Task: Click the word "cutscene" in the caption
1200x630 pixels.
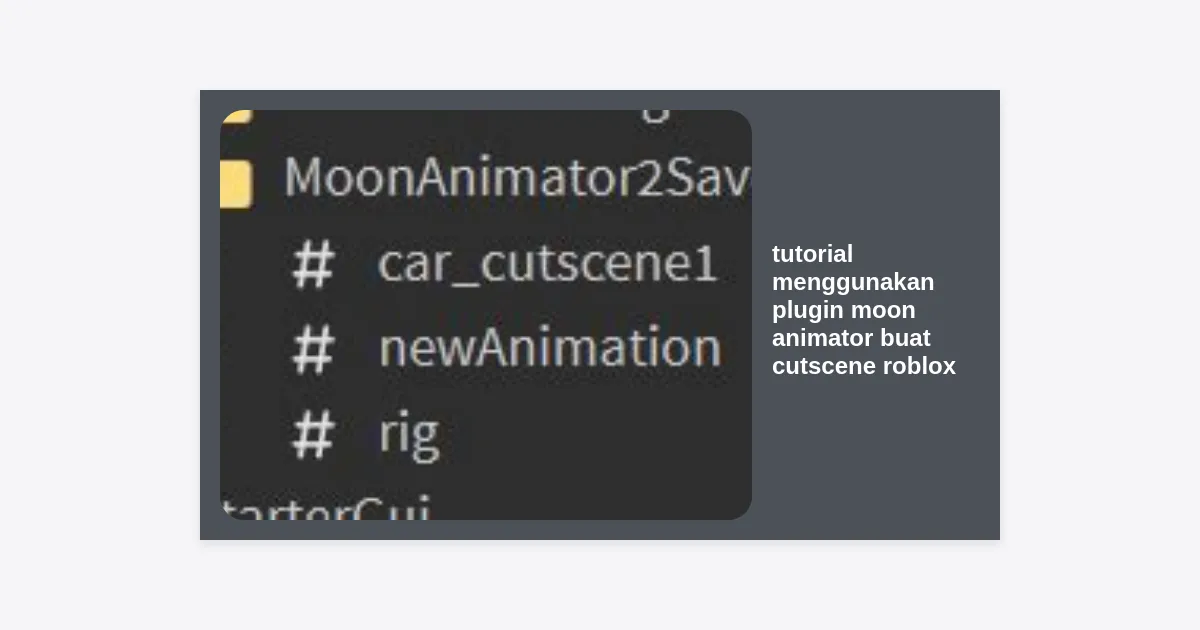Action: coord(822,366)
